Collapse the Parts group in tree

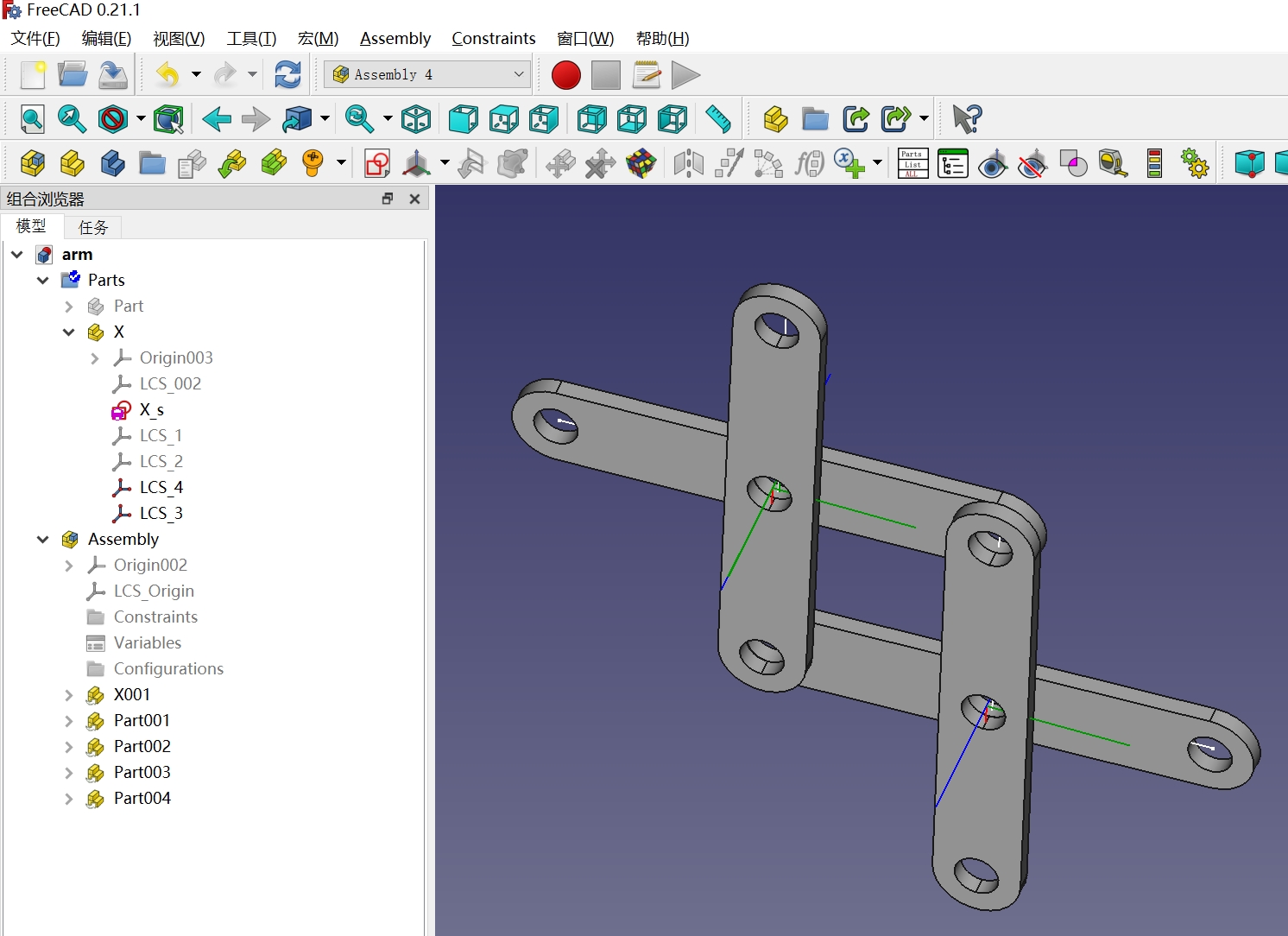click(x=43, y=281)
